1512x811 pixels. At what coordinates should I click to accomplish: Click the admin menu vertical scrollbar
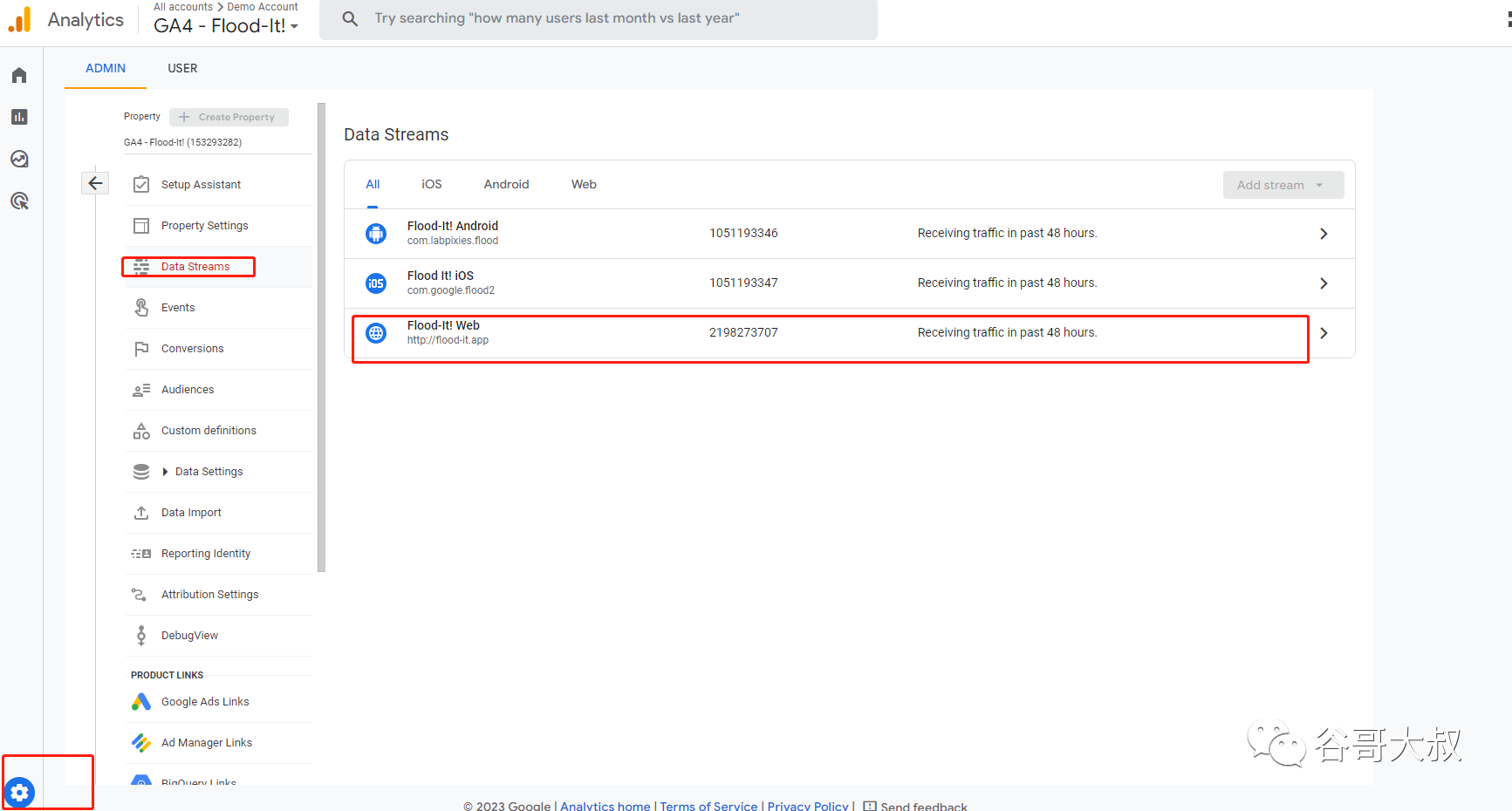point(321,340)
